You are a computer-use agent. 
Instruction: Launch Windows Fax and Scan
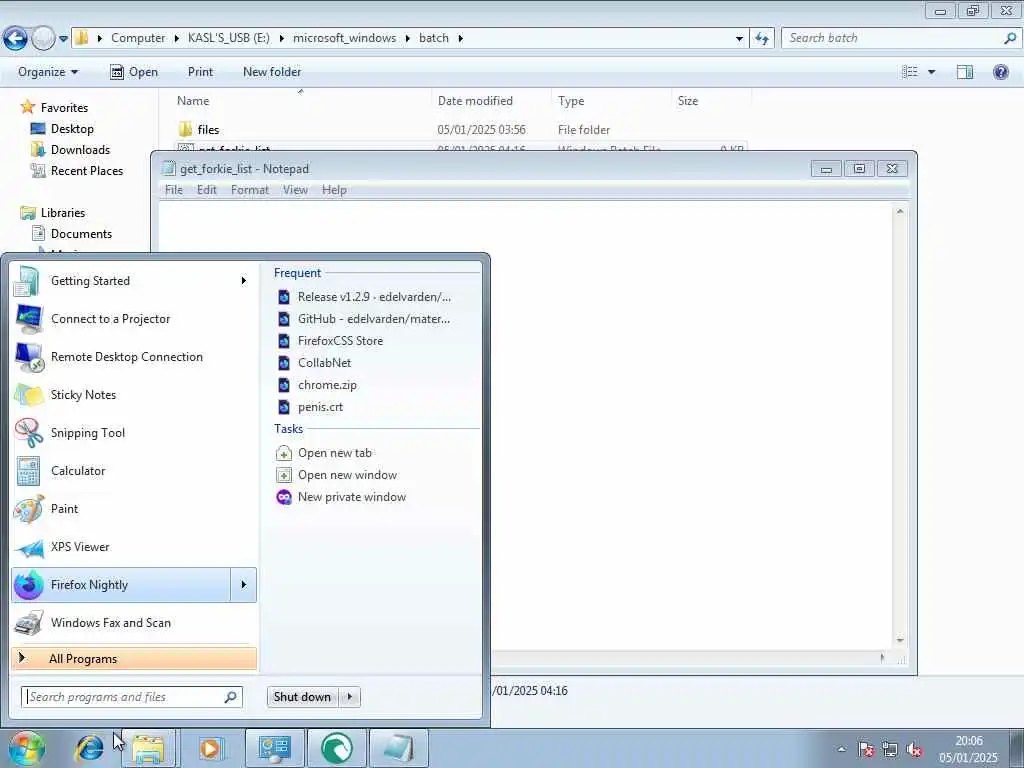point(134,622)
